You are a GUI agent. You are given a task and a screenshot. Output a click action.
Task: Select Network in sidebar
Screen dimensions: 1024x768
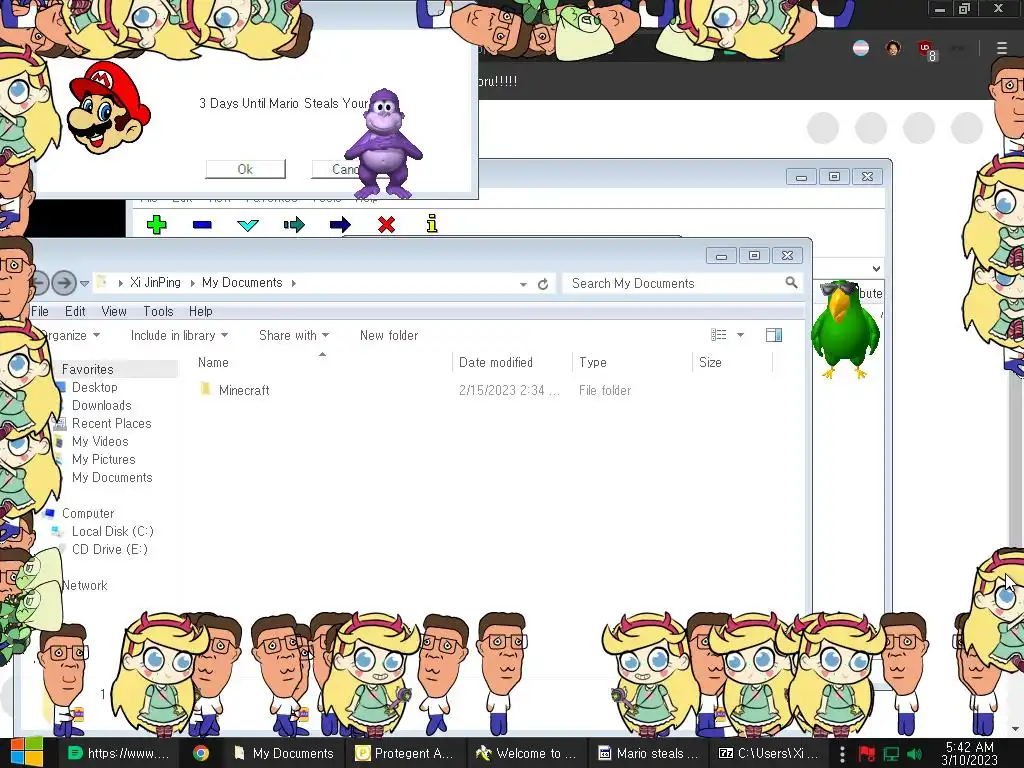[x=85, y=585]
